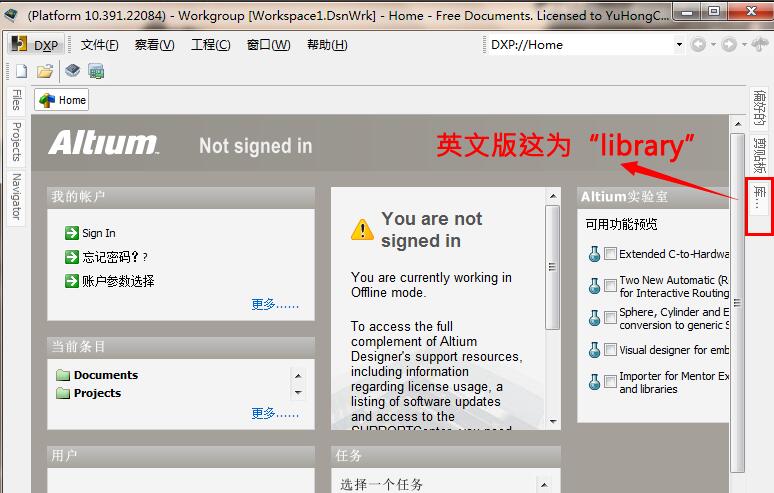Click the device view chip toolbar icon
The width and height of the screenshot is (774, 493).
73,71
